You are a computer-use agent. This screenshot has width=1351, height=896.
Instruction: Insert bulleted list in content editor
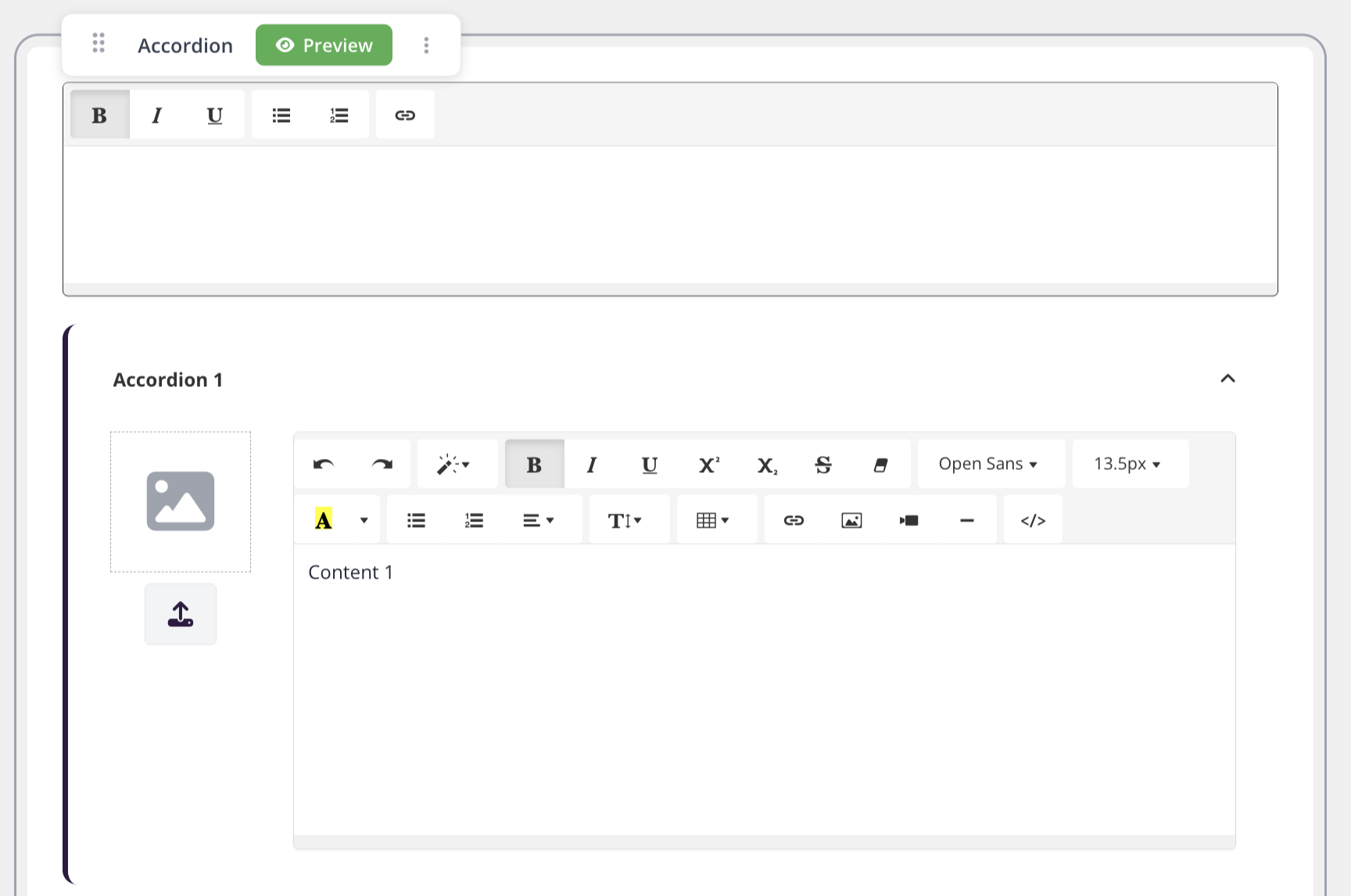417,520
